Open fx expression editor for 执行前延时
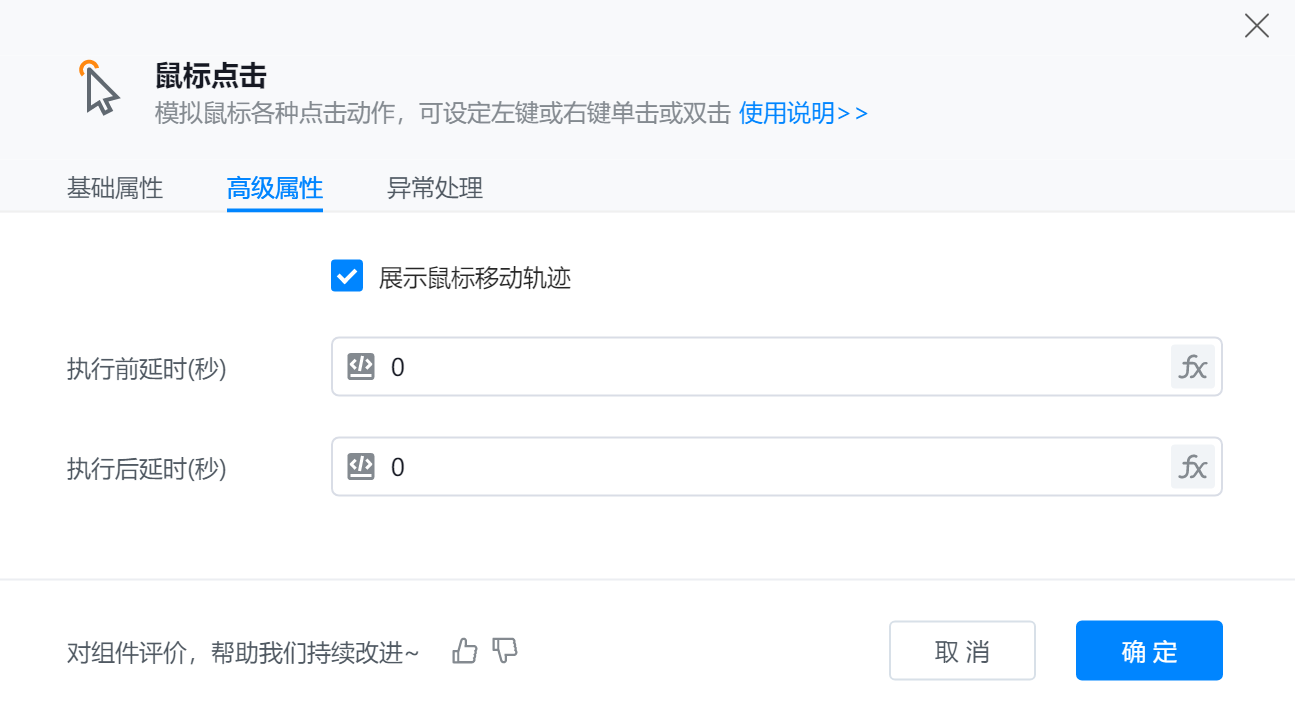 point(1192,367)
